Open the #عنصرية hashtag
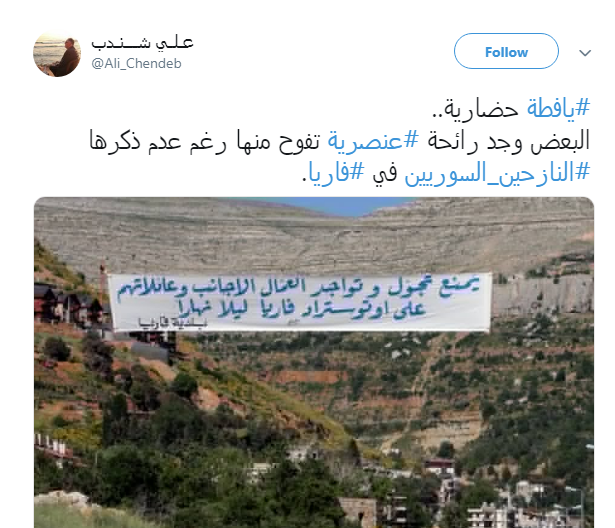 373,140
